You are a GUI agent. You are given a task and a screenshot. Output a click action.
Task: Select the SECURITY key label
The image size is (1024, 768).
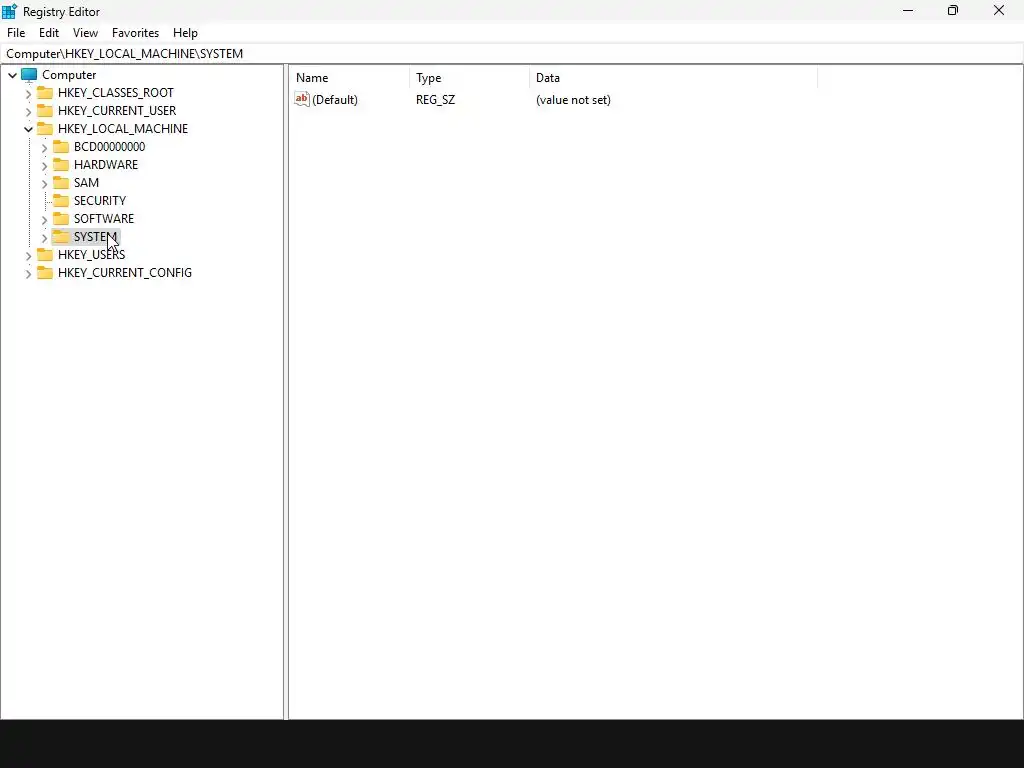[100, 200]
